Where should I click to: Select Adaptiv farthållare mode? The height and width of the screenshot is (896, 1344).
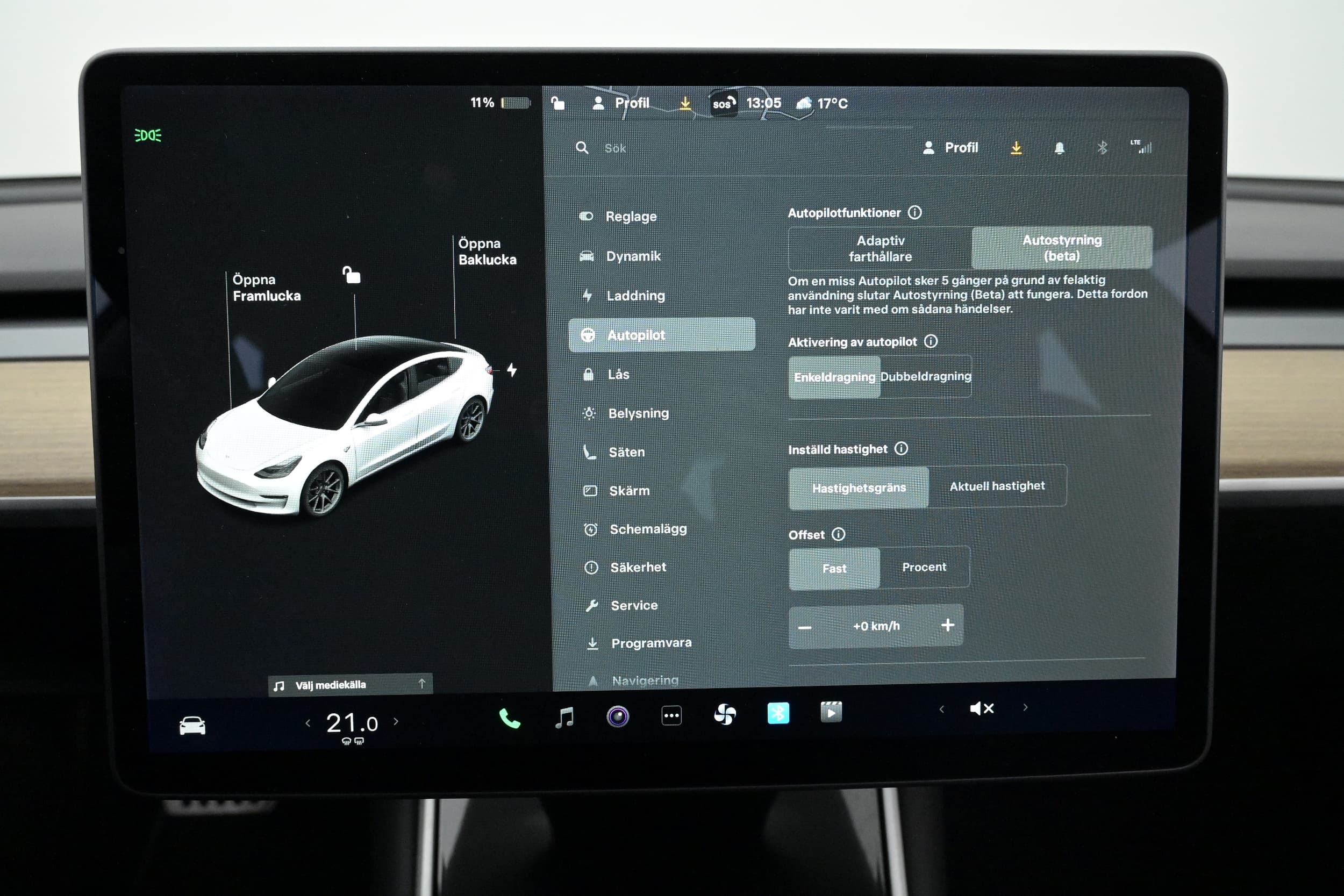click(880, 248)
